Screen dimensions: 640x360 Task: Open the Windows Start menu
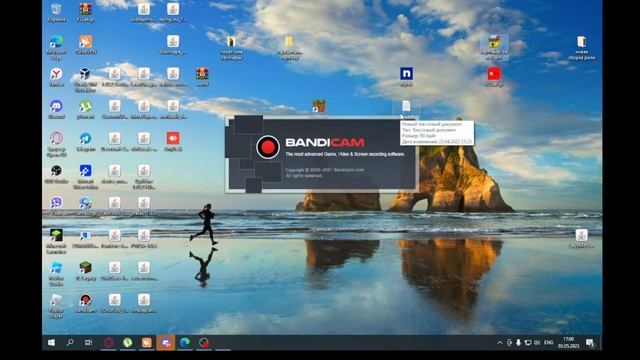(x=51, y=342)
